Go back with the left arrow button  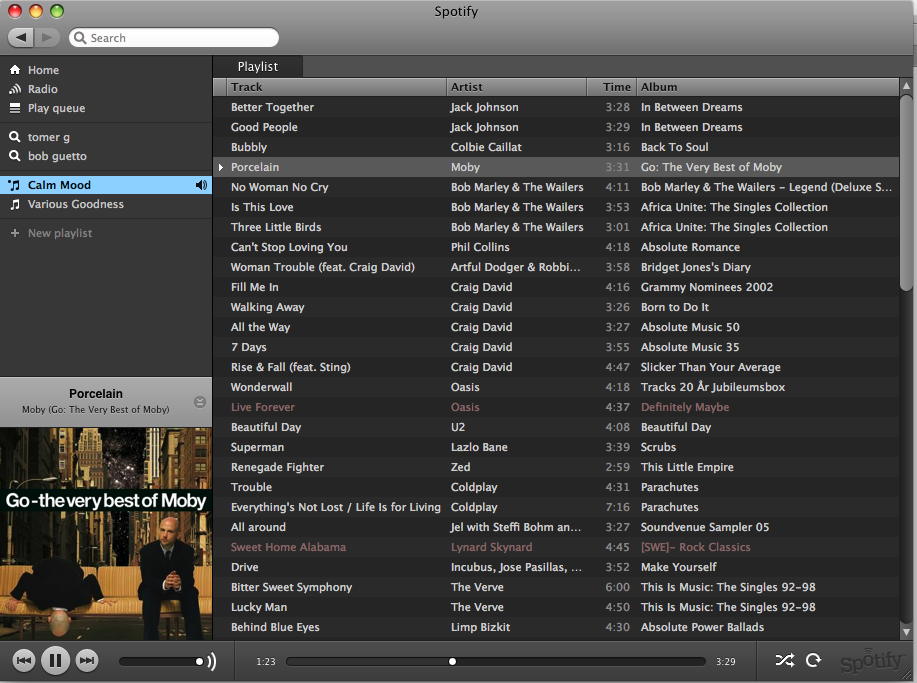(x=20, y=38)
